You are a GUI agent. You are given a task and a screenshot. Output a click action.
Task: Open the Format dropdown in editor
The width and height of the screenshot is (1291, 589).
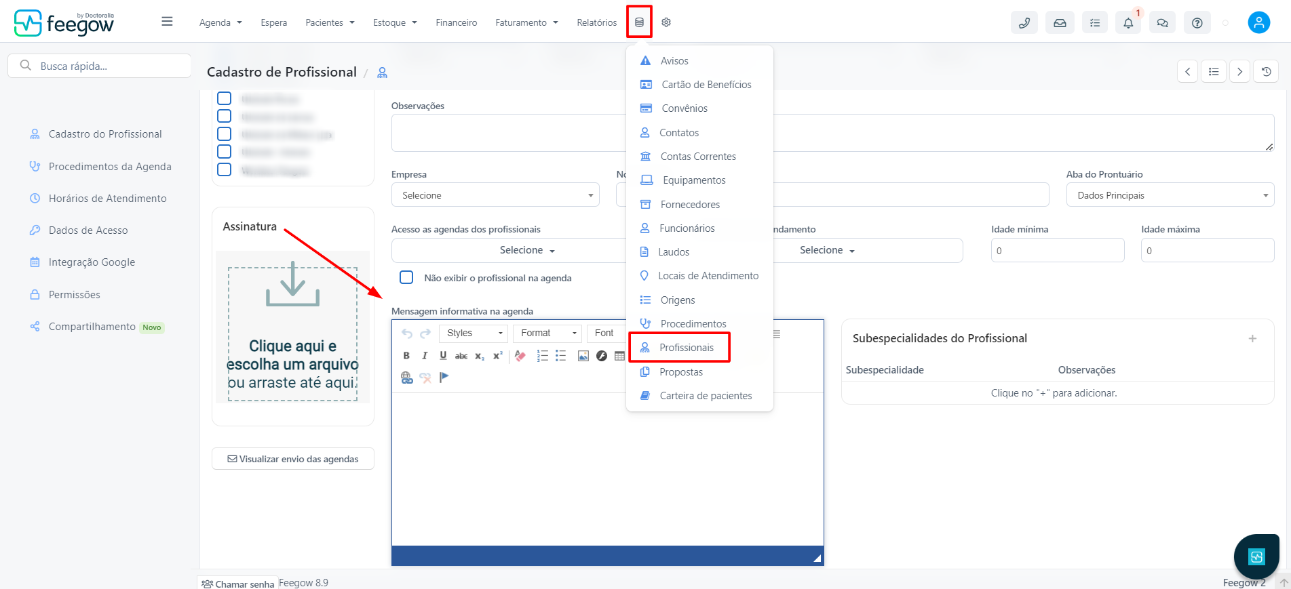pyautogui.click(x=547, y=333)
